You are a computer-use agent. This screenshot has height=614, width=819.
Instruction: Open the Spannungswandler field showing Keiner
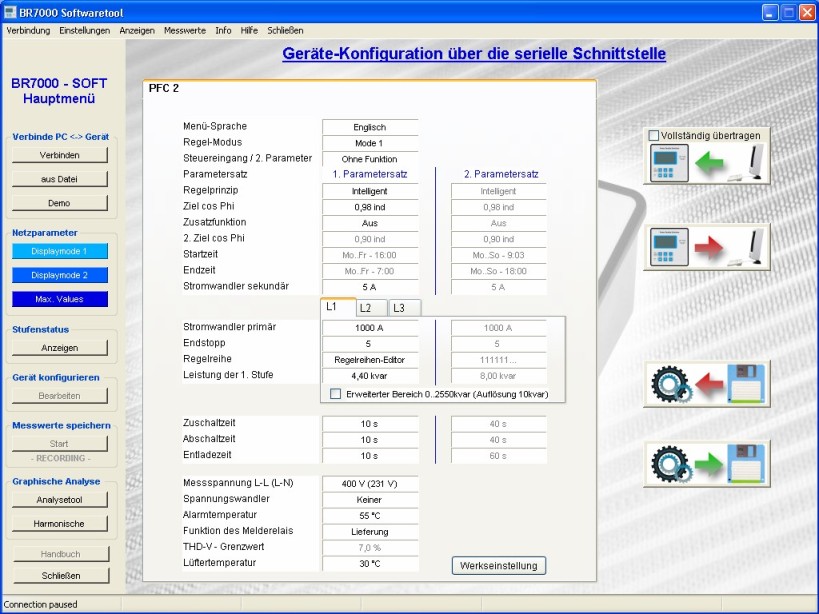coord(370,500)
